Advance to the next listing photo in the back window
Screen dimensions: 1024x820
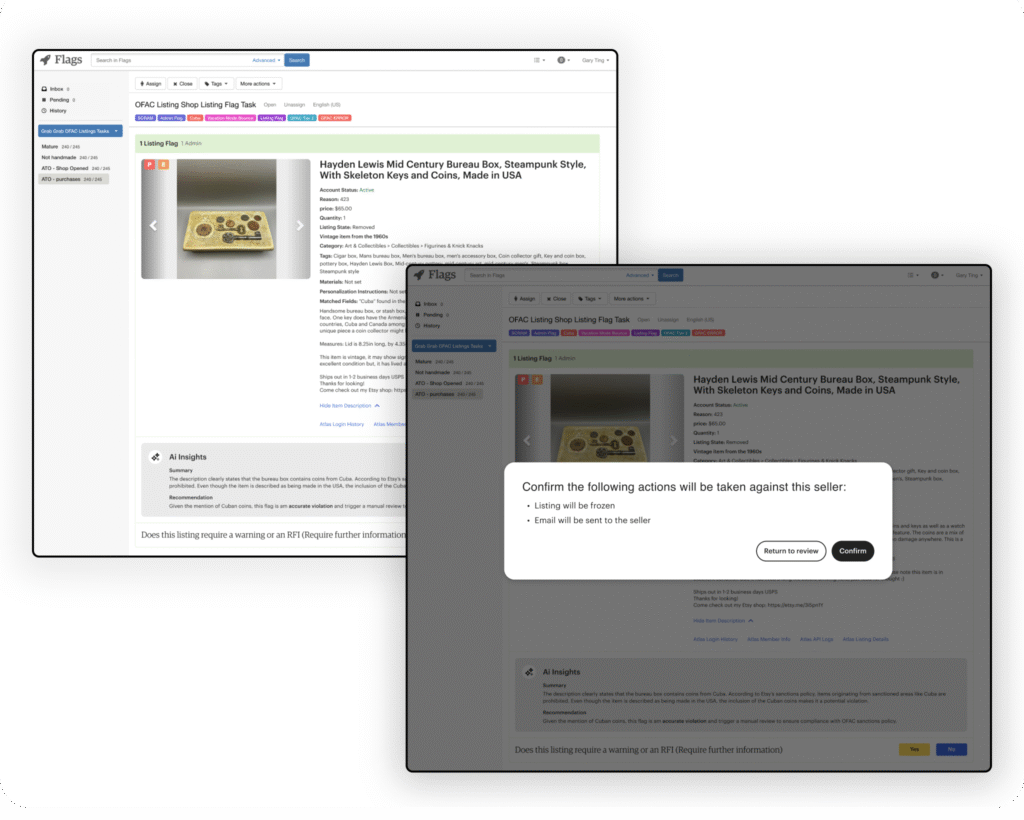coord(299,226)
